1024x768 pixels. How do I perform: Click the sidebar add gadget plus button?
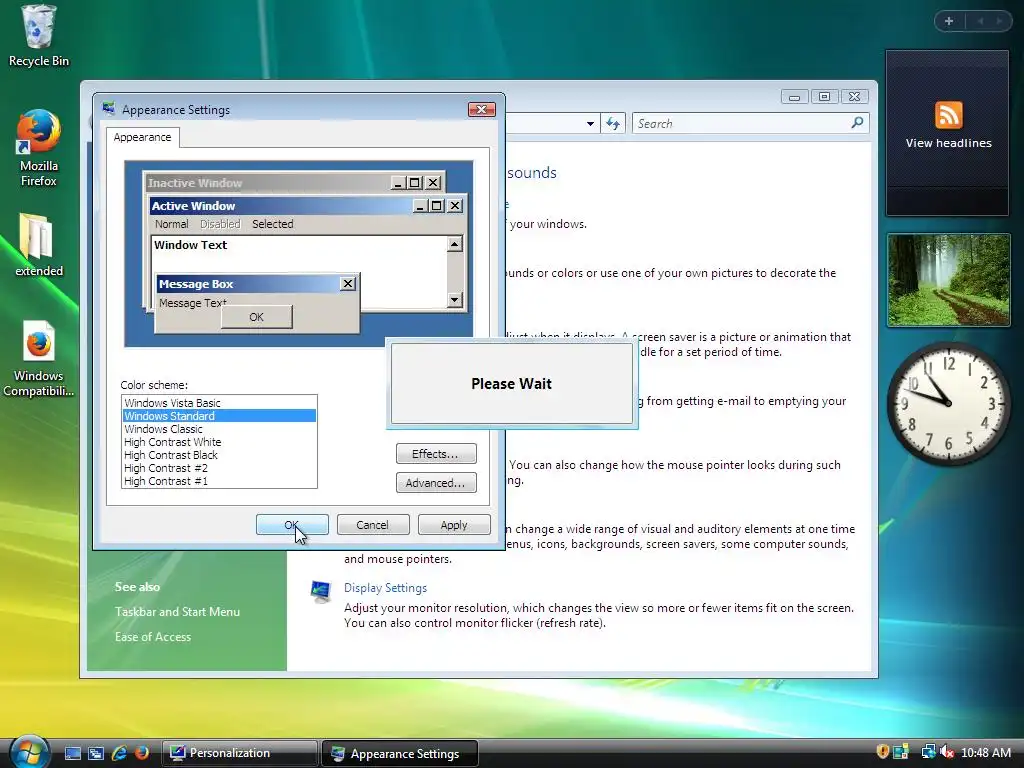949,21
